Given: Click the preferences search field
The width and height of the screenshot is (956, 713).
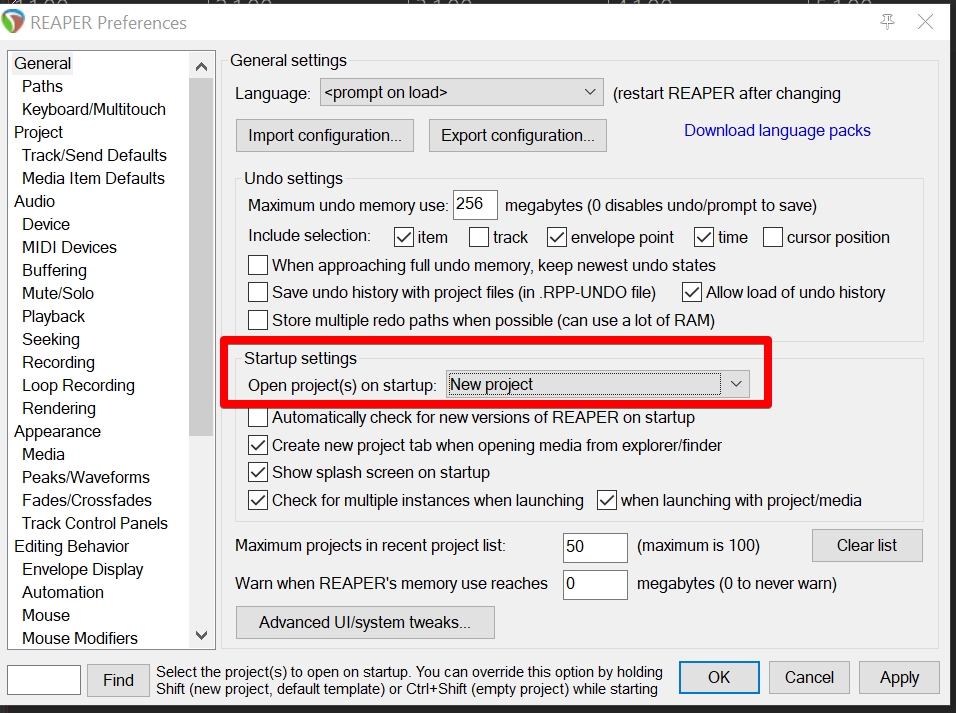Looking at the screenshot, I should (x=44, y=679).
